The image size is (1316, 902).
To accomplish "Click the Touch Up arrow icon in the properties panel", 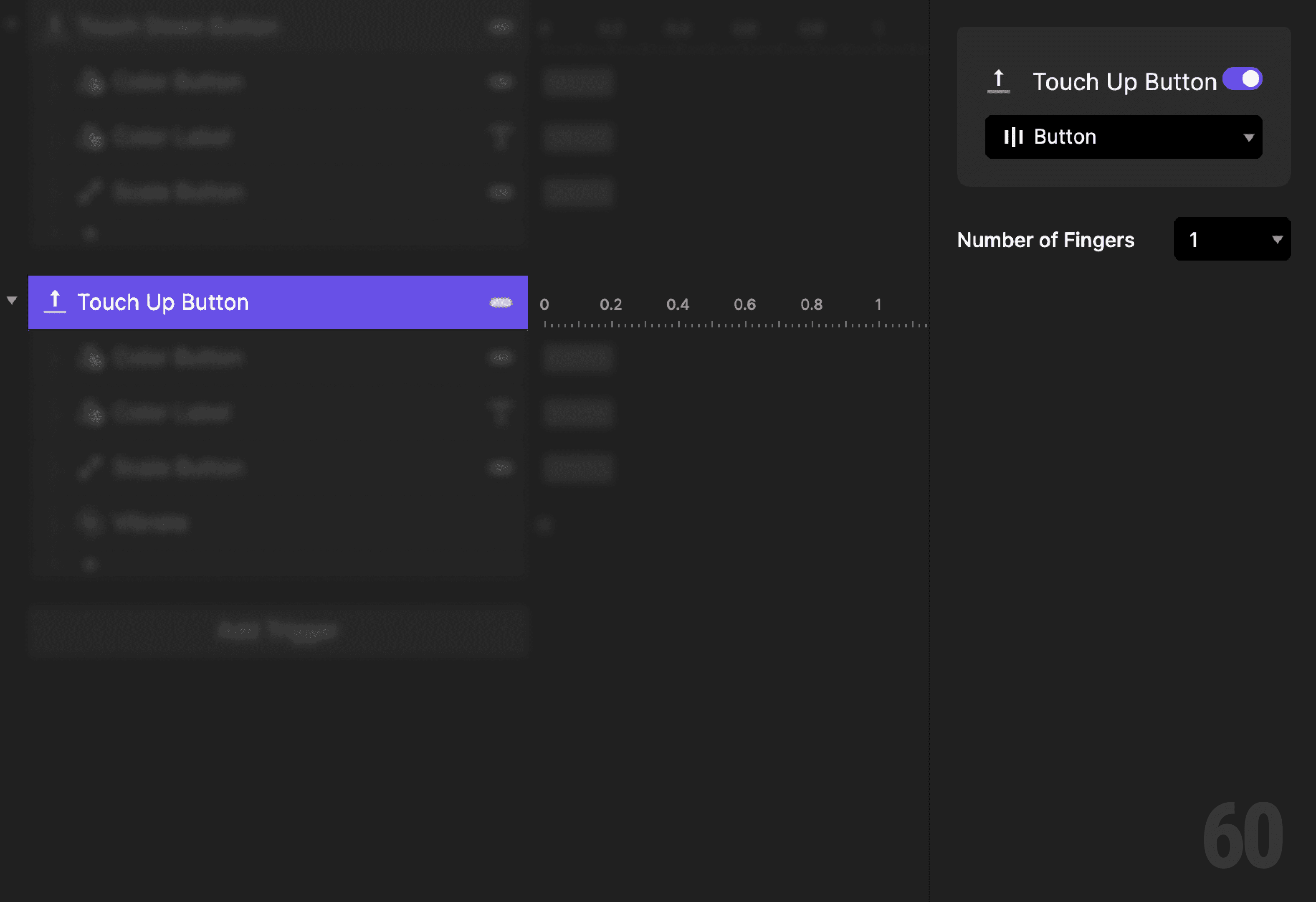I will click(1000, 80).
